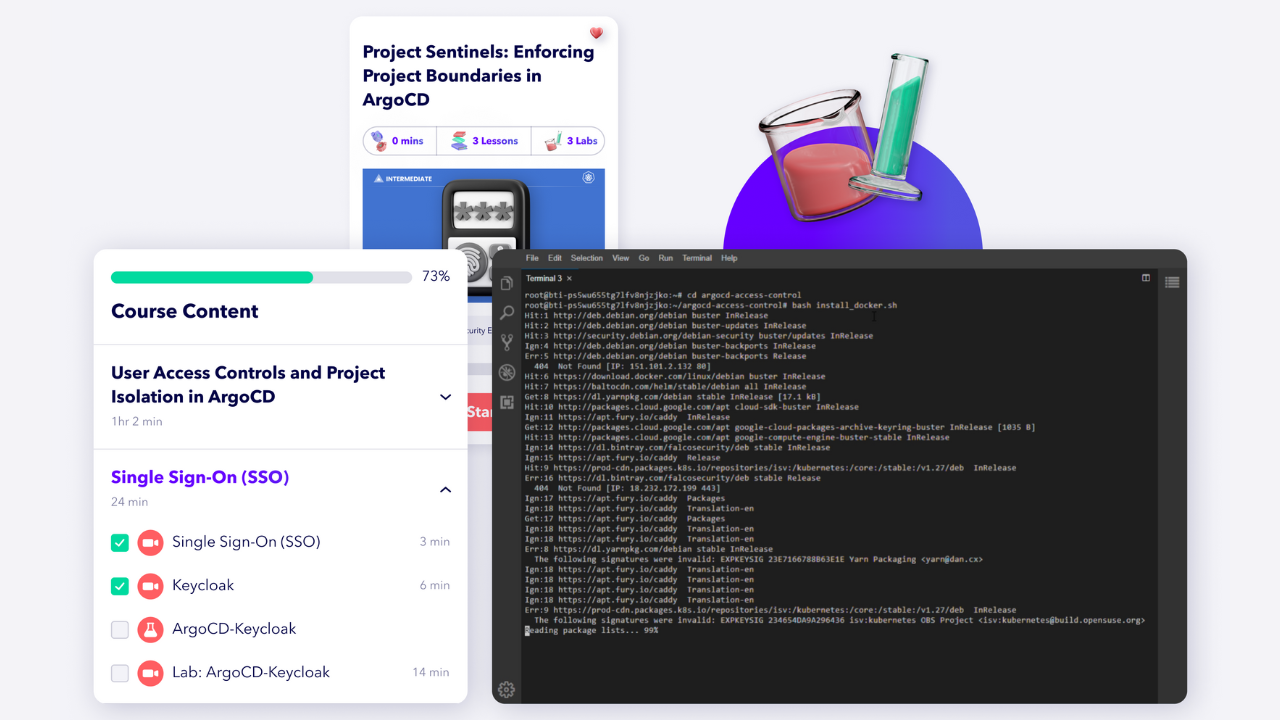The width and height of the screenshot is (1280, 720).
Task: Check the ArgoCD-Keycloak lesson checkbox
Action: [x=120, y=629]
